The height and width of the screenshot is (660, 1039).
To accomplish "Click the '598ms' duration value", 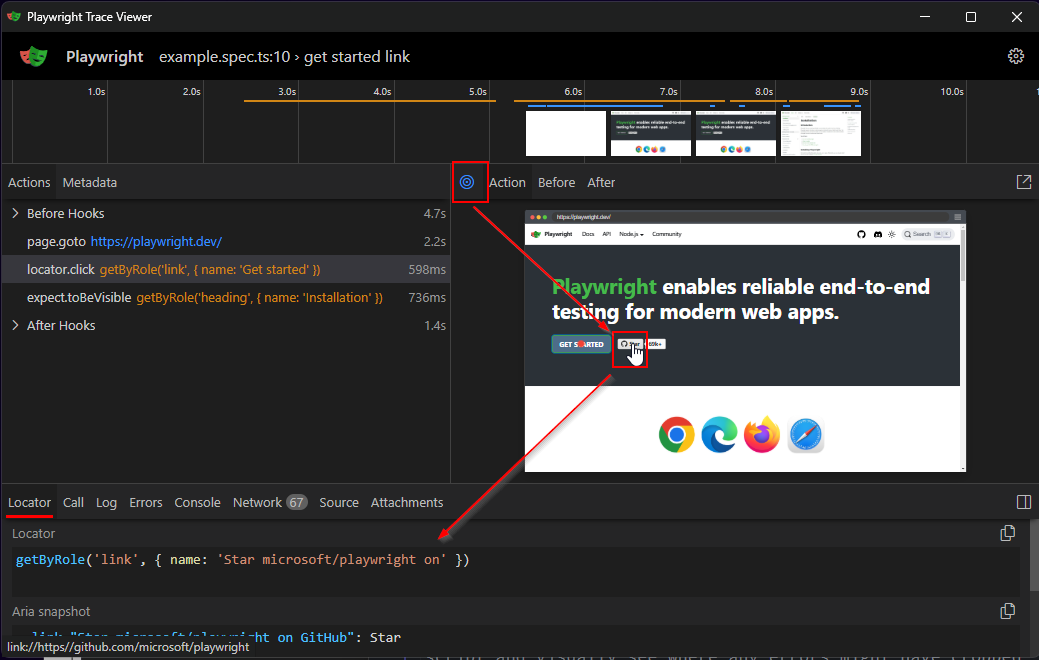I will tap(427, 270).
